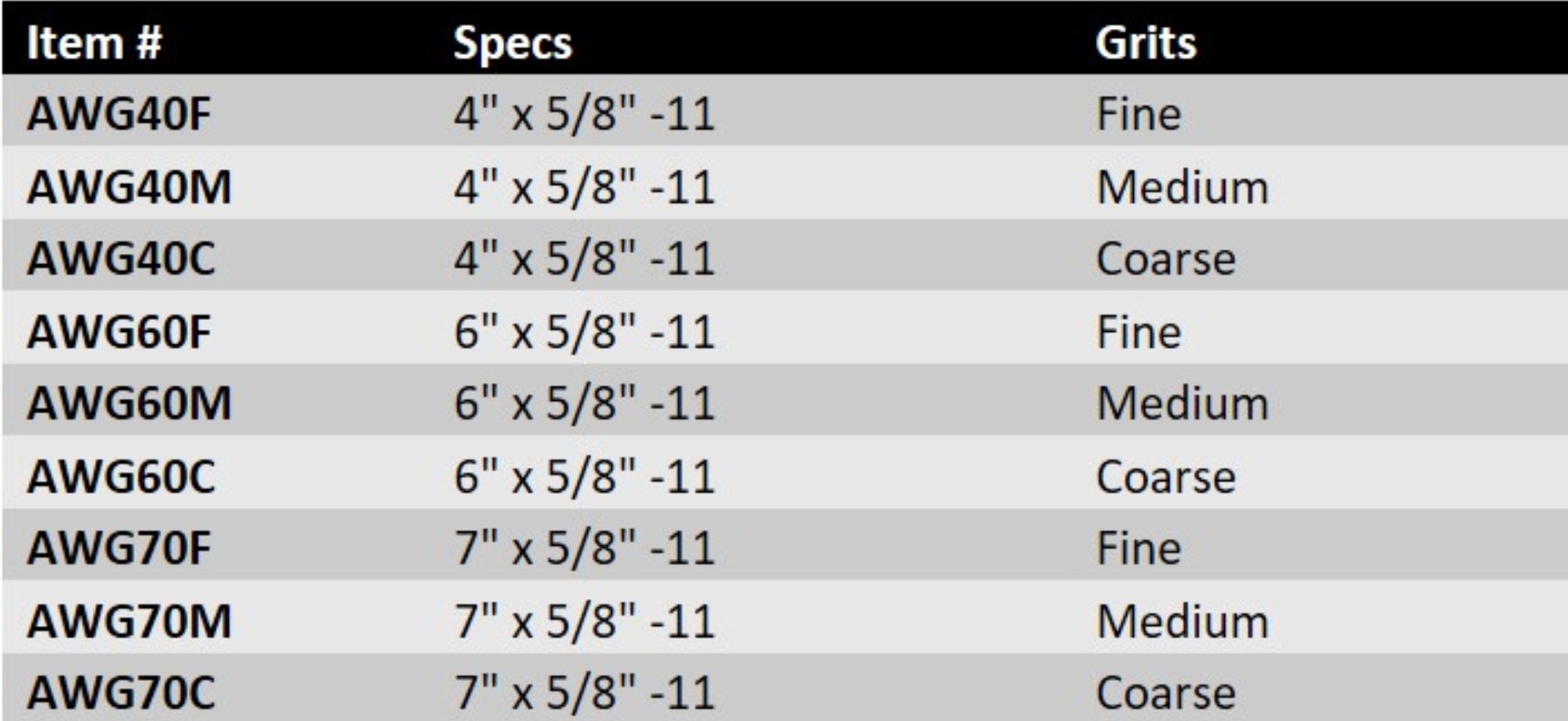Click the Medium grit cell for AWG60M
This screenshot has height=721, width=1568.
[1182, 403]
